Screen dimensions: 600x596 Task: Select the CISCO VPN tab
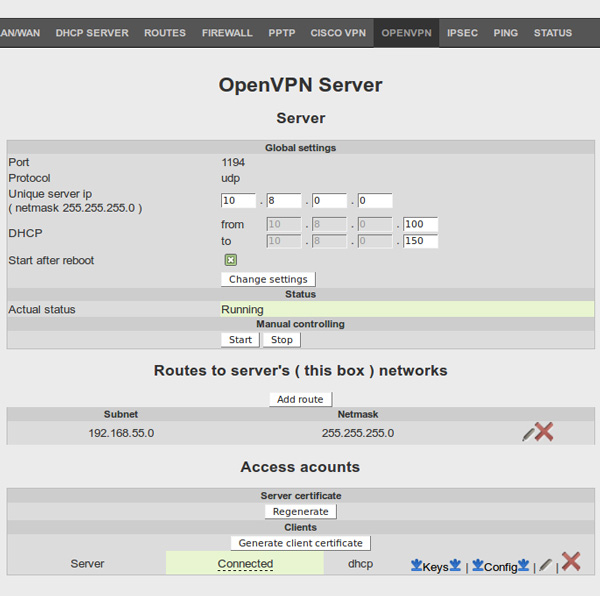tap(338, 33)
